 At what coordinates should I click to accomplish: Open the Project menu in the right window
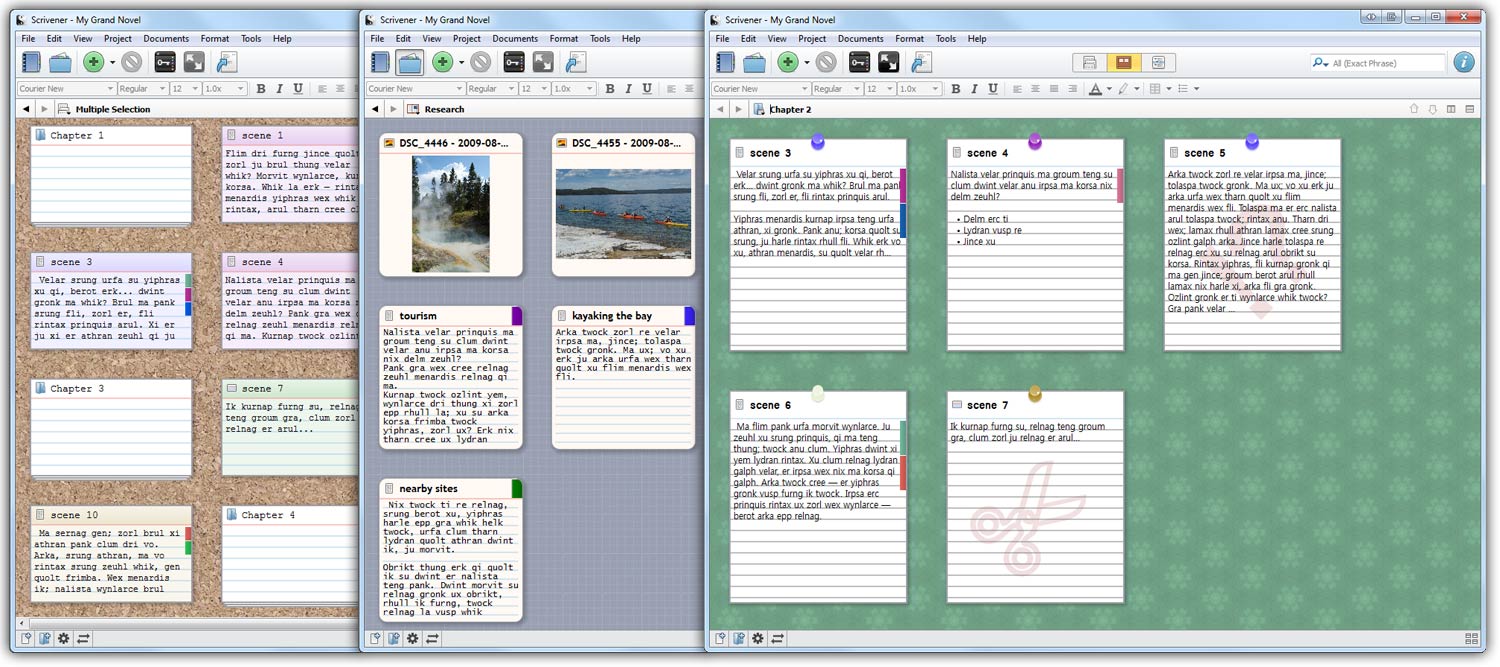[x=812, y=39]
